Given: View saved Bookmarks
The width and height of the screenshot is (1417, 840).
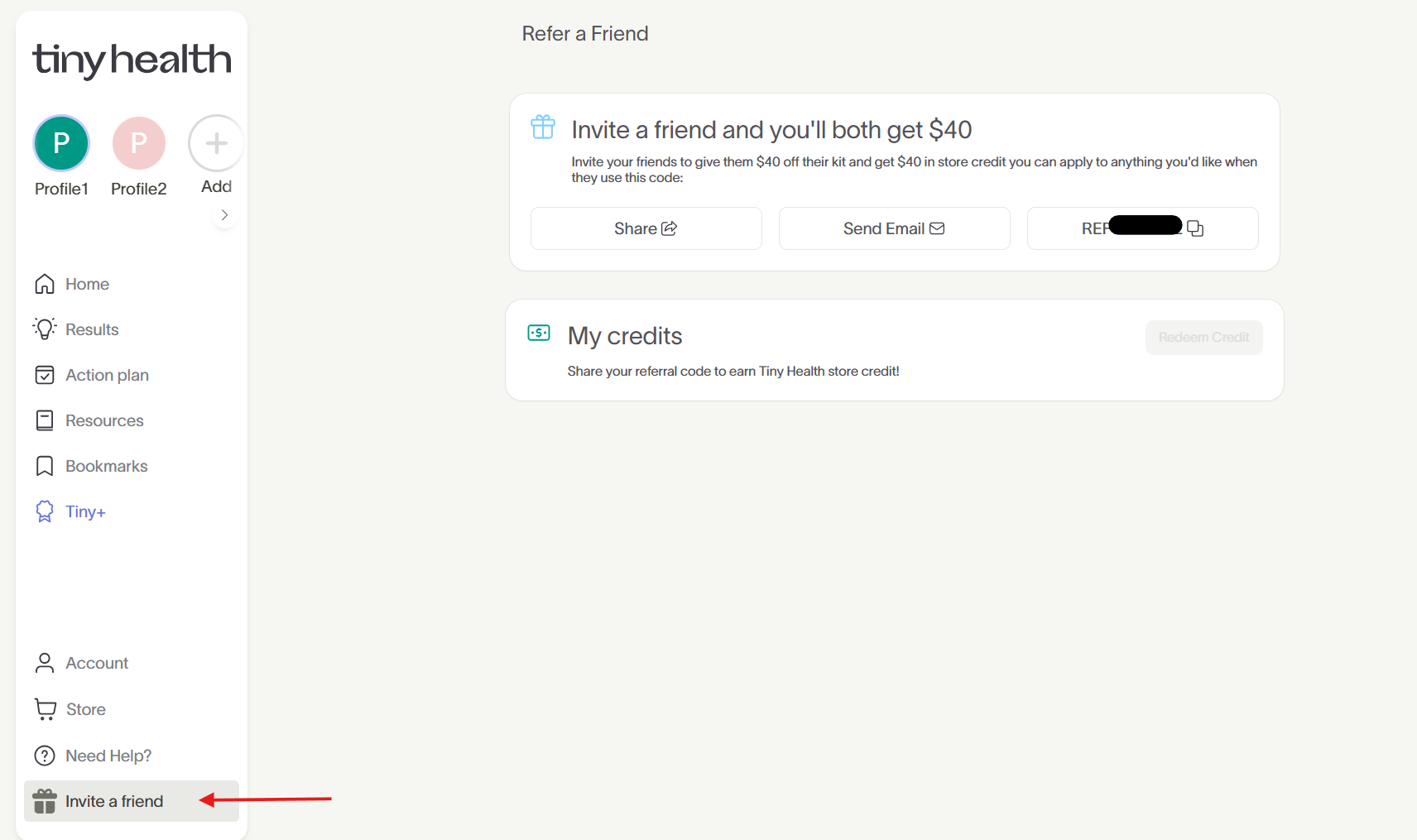Looking at the screenshot, I should (107, 466).
